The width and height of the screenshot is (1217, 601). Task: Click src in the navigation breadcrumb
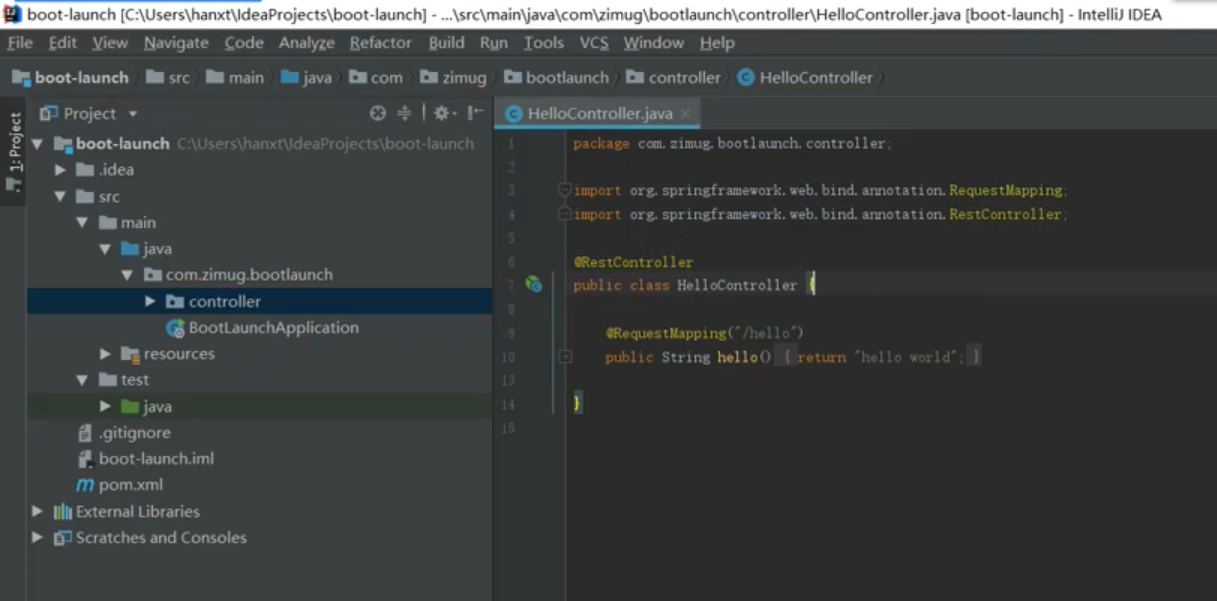(x=168, y=78)
